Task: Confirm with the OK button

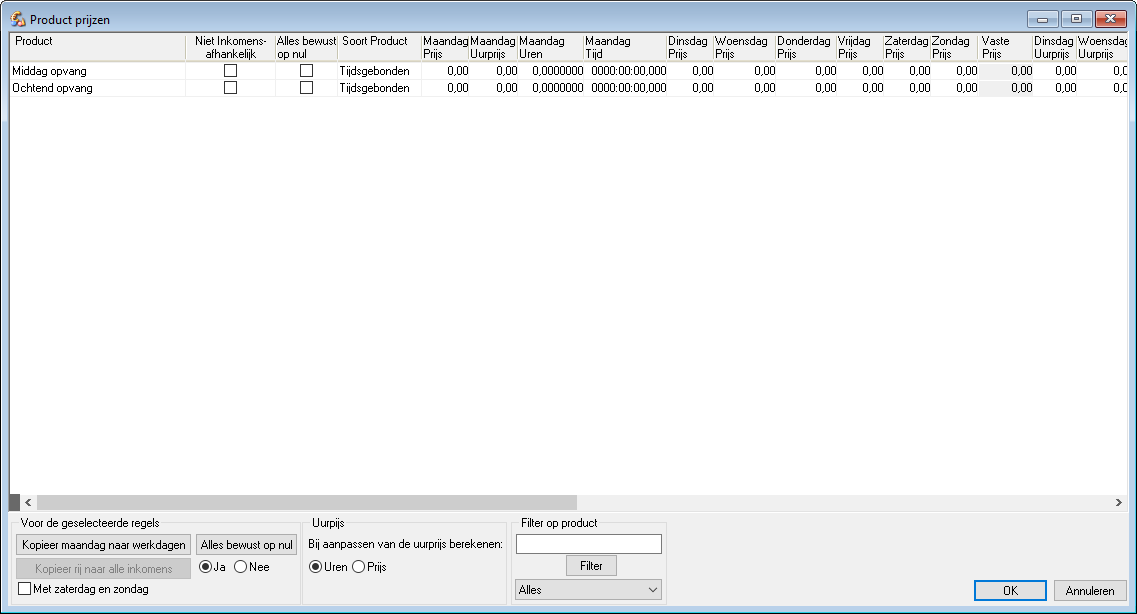Action: pos(1010,591)
